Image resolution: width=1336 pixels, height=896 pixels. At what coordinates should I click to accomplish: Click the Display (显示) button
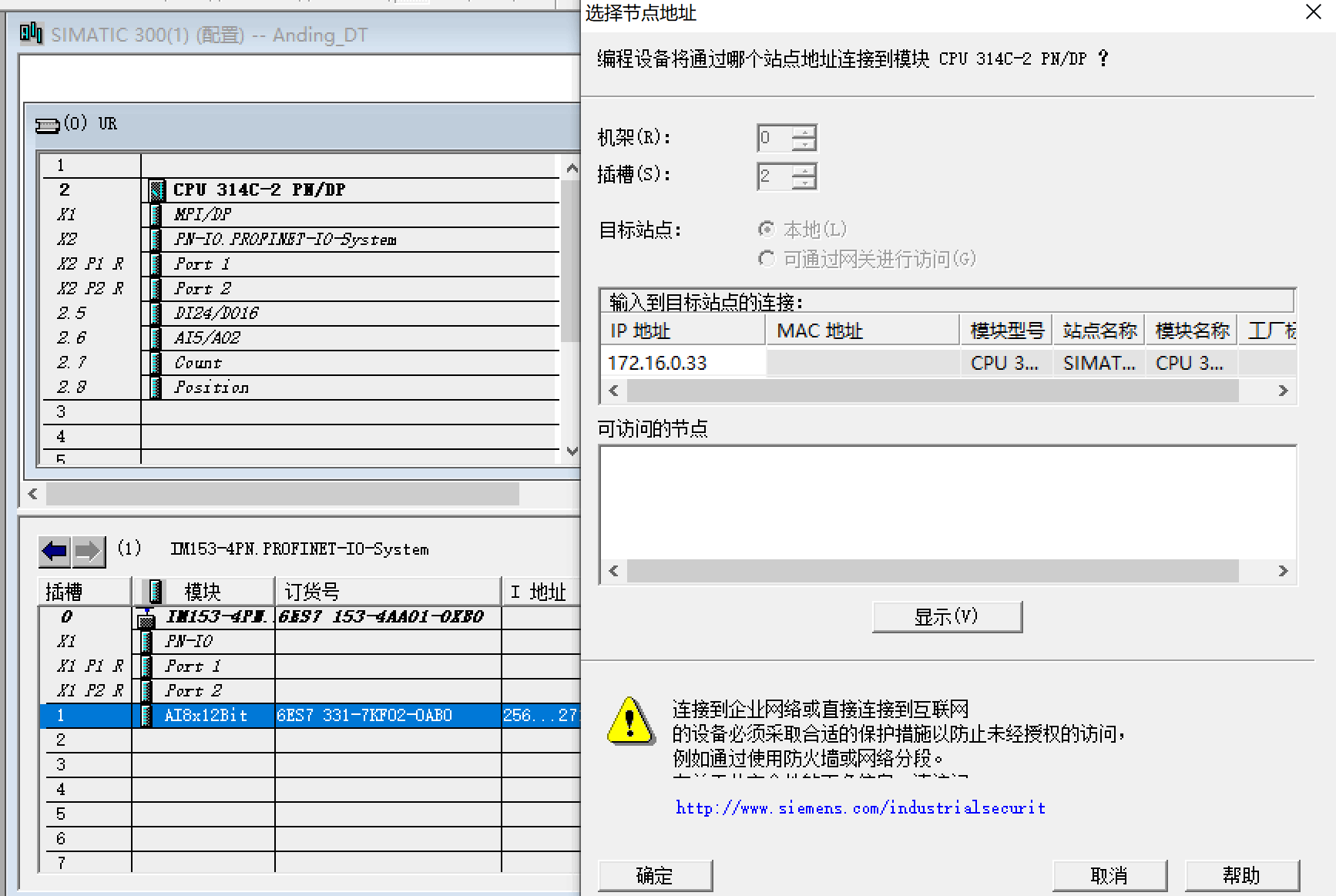pyautogui.click(x=947, y=616)
